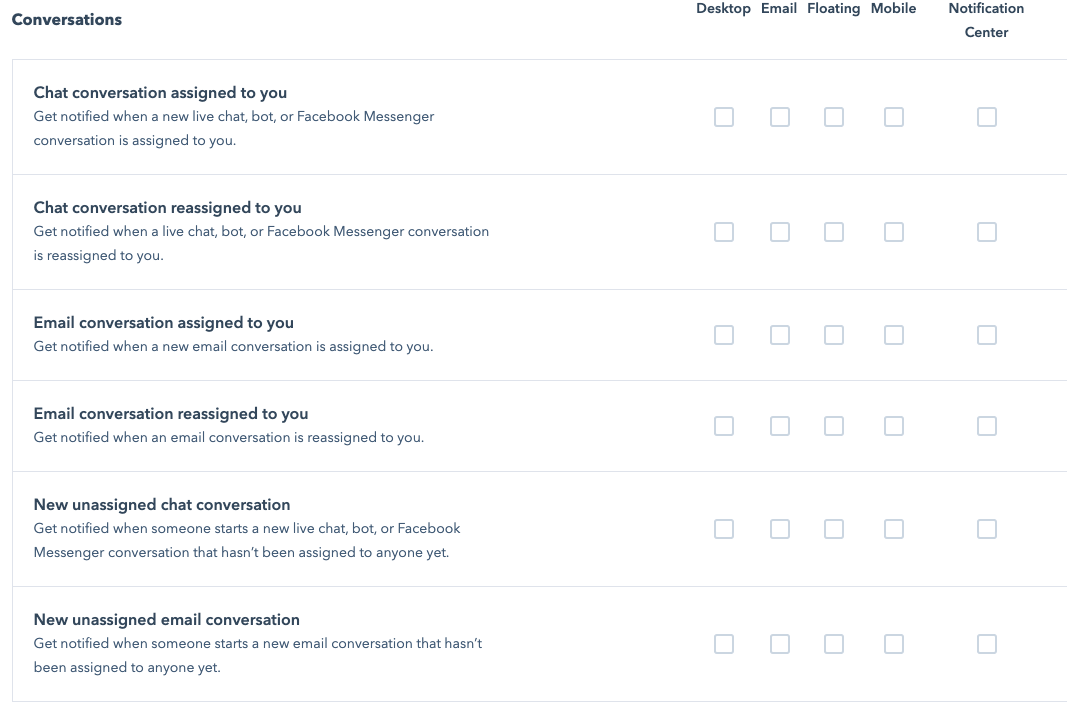Viewport: 1067px width, 704px height.
Task: Enable Notification Center for email conversation assigned to you
Action: pyautogui.click(x=987, y=335)
